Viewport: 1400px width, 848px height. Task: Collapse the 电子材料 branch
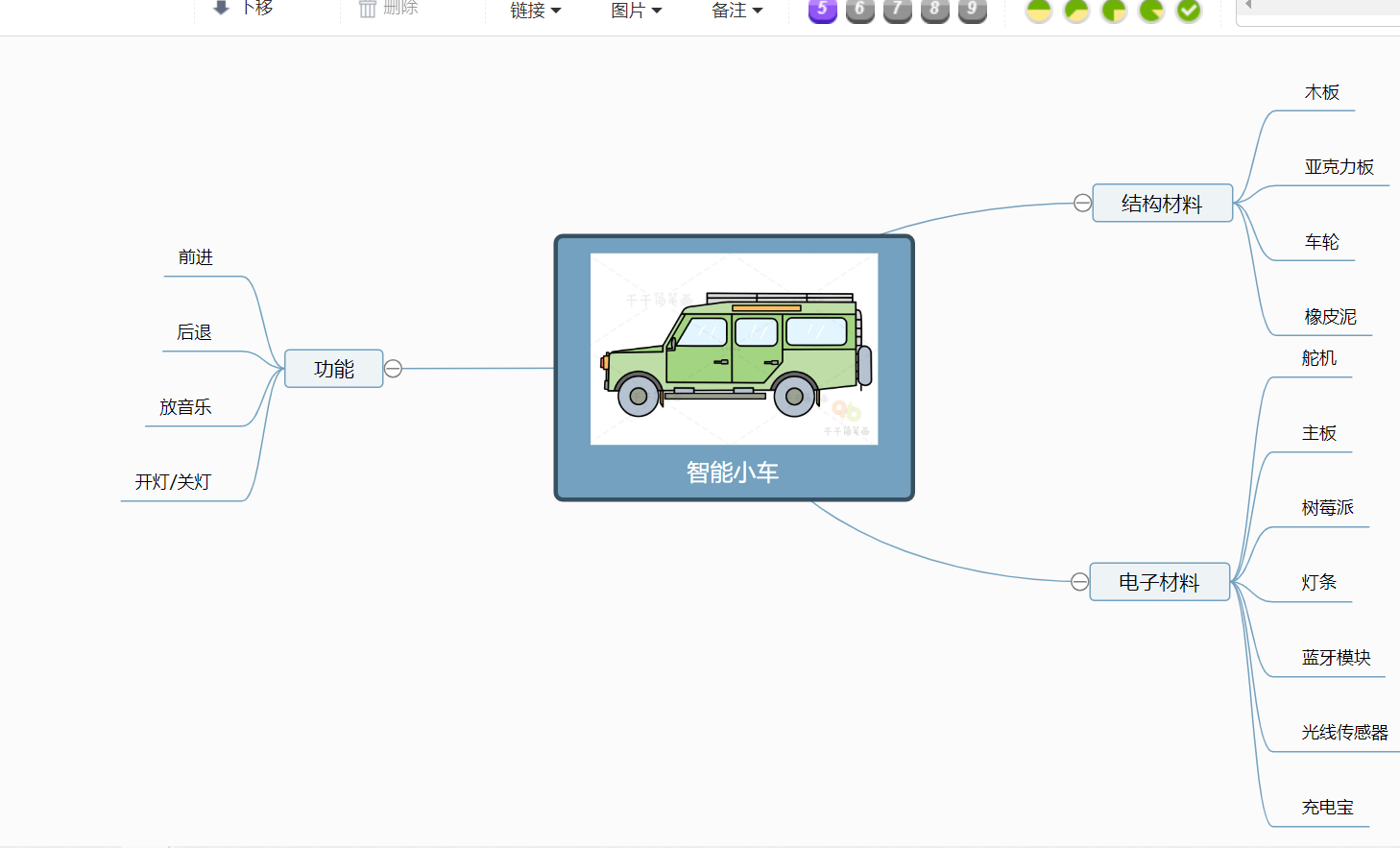coord(1079,582)
